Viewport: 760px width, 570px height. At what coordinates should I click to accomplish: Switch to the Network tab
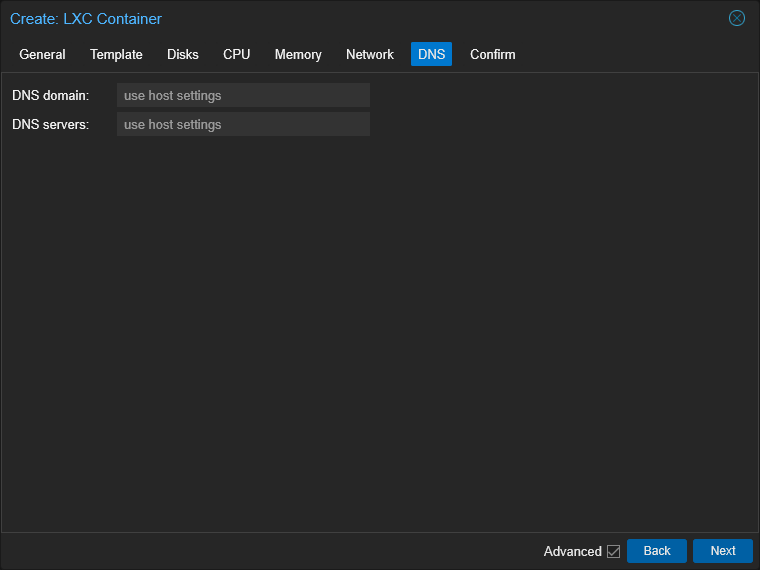[x=370, y=54]
